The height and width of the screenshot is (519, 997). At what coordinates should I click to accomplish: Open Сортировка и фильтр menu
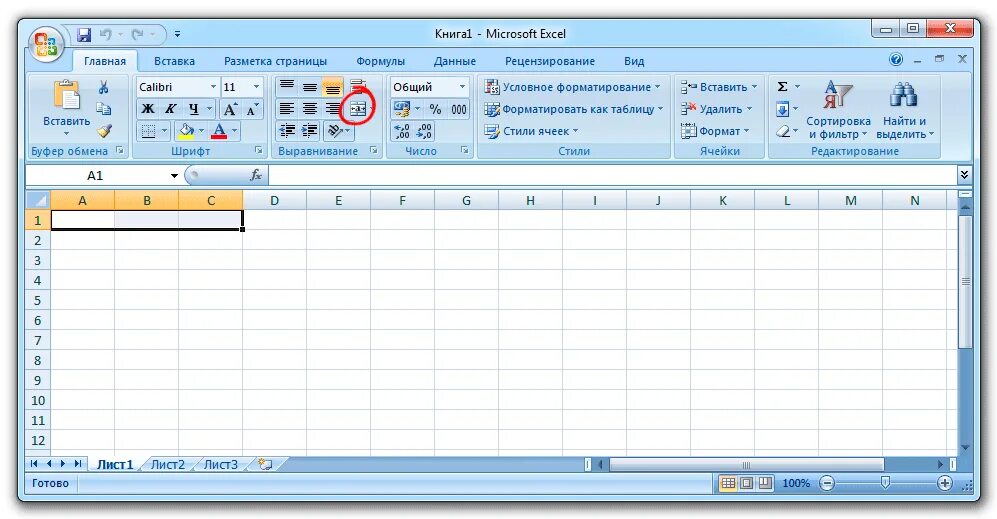[x=837, y=109]
